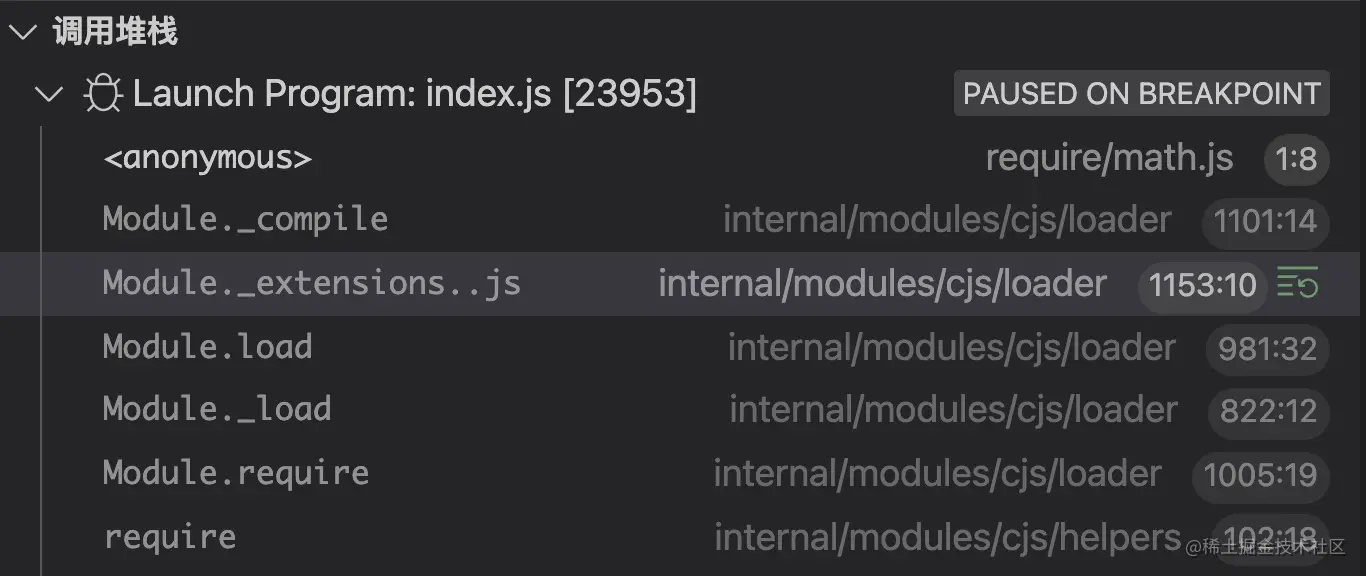Click the debug bug icon beside Launch Program
The width and height of the screenshot is (1366, 576).
click(x=101, y=94)
